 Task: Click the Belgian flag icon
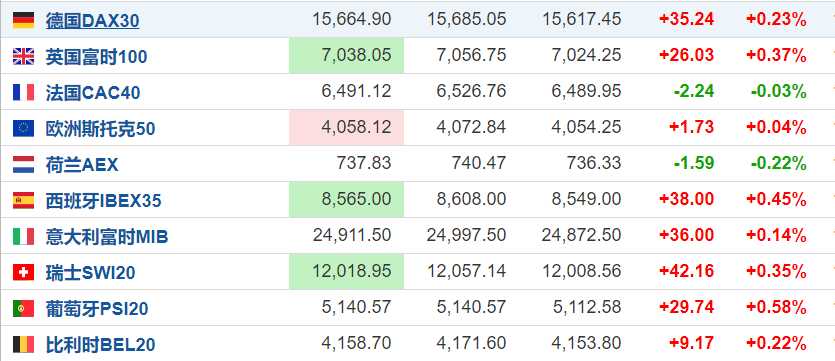click(23, 344)
